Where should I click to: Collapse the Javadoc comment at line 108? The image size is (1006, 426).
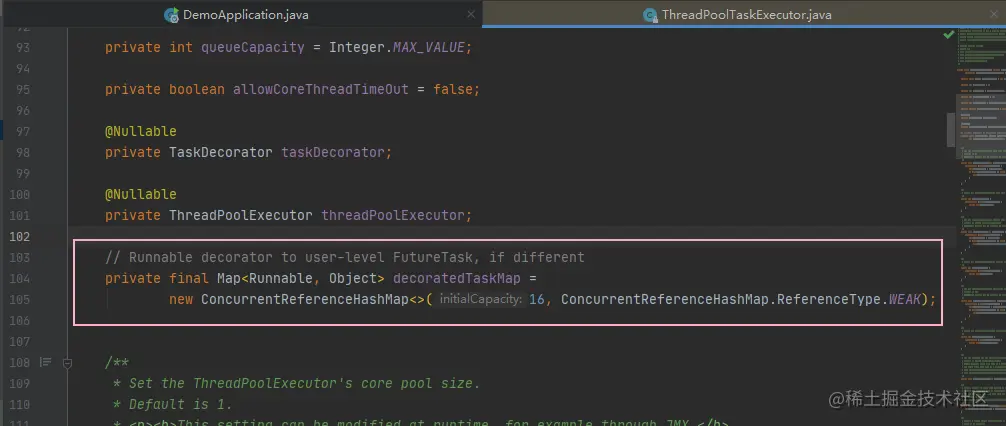pos(67,363)
